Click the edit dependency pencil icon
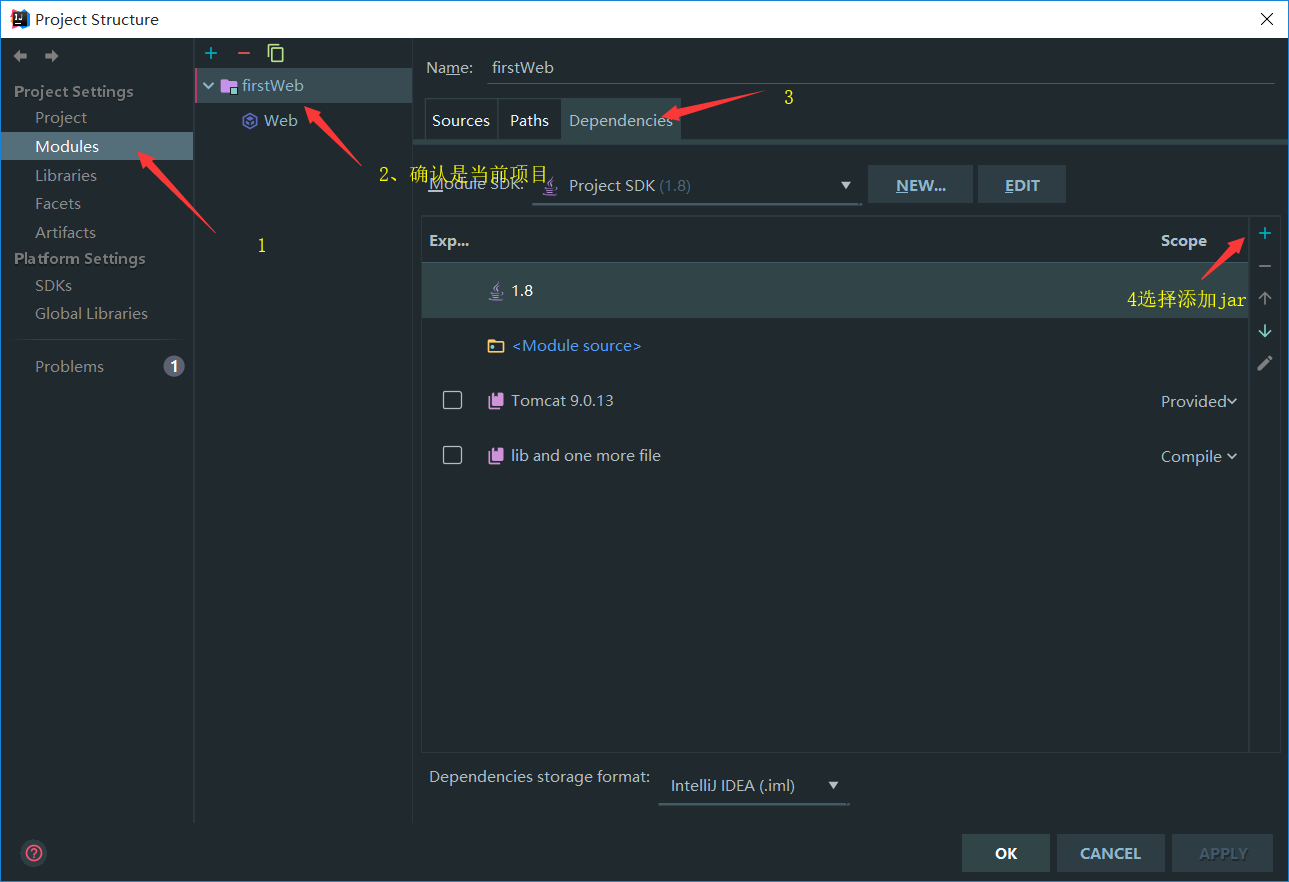Screen dimensions: 1289x882 [x=1264, y=363]
